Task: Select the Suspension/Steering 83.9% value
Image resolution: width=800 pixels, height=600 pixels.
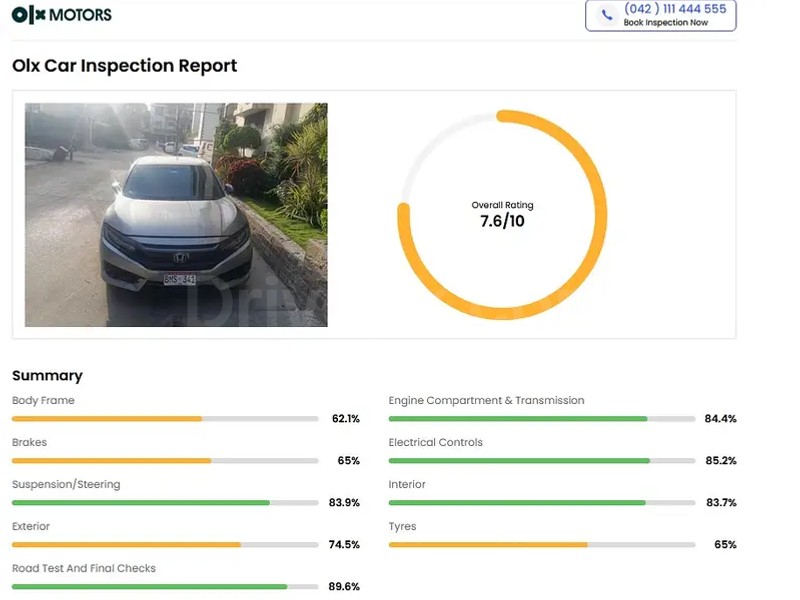Action: pos(343,503)
